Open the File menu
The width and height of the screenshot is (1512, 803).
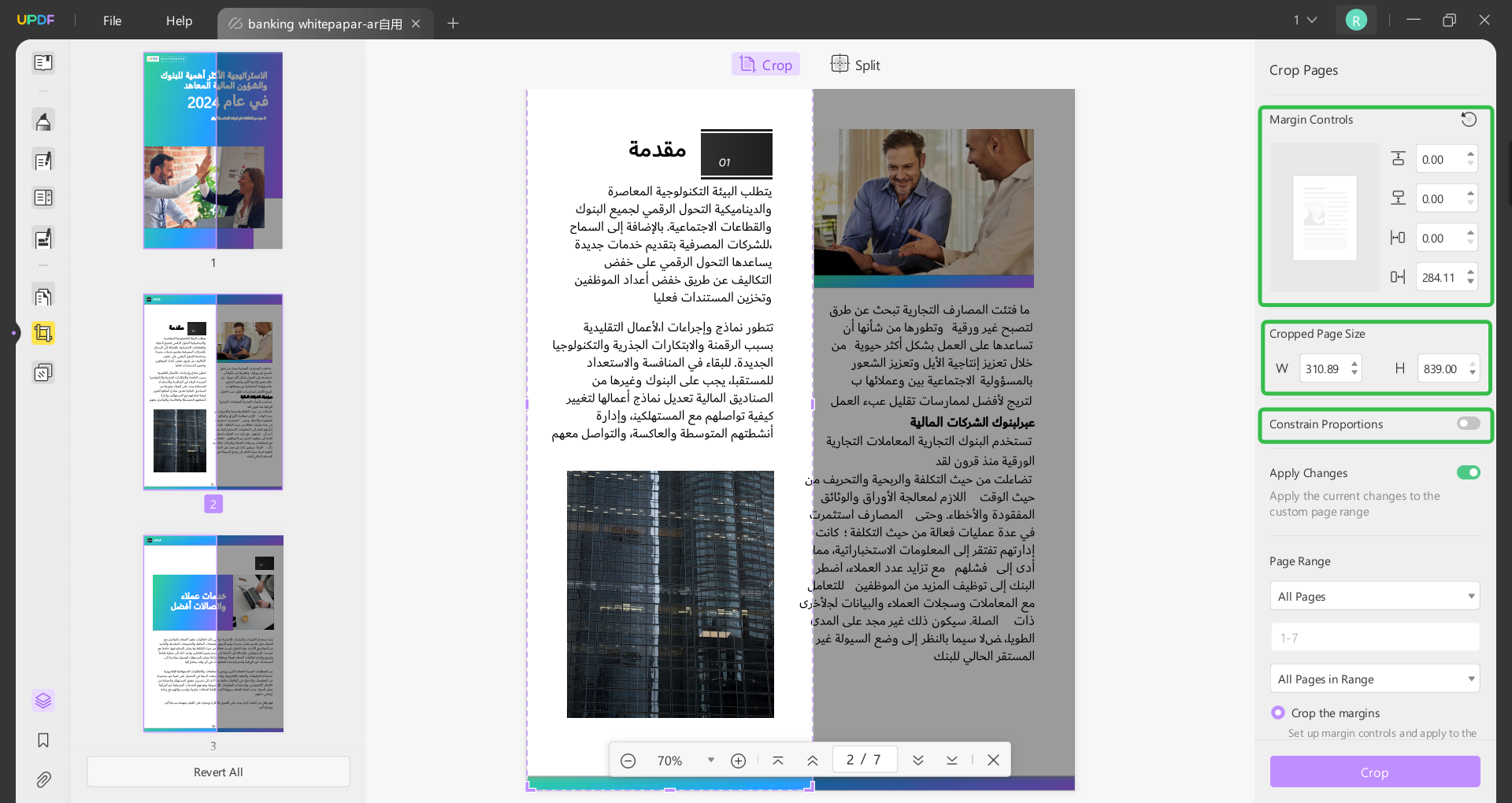tap(113, 21)
